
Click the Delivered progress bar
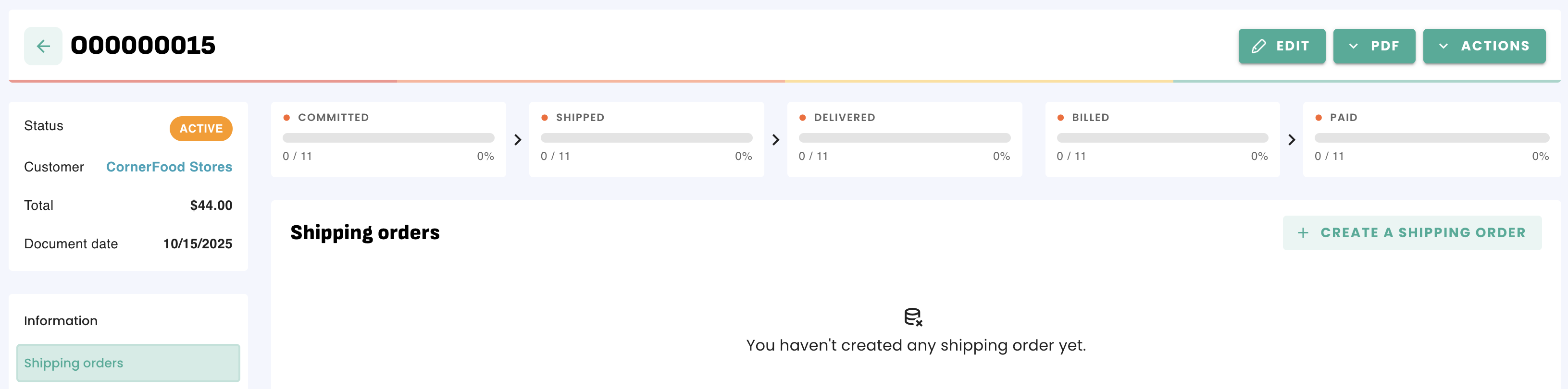pyautogui.click(x=904, y=138)
